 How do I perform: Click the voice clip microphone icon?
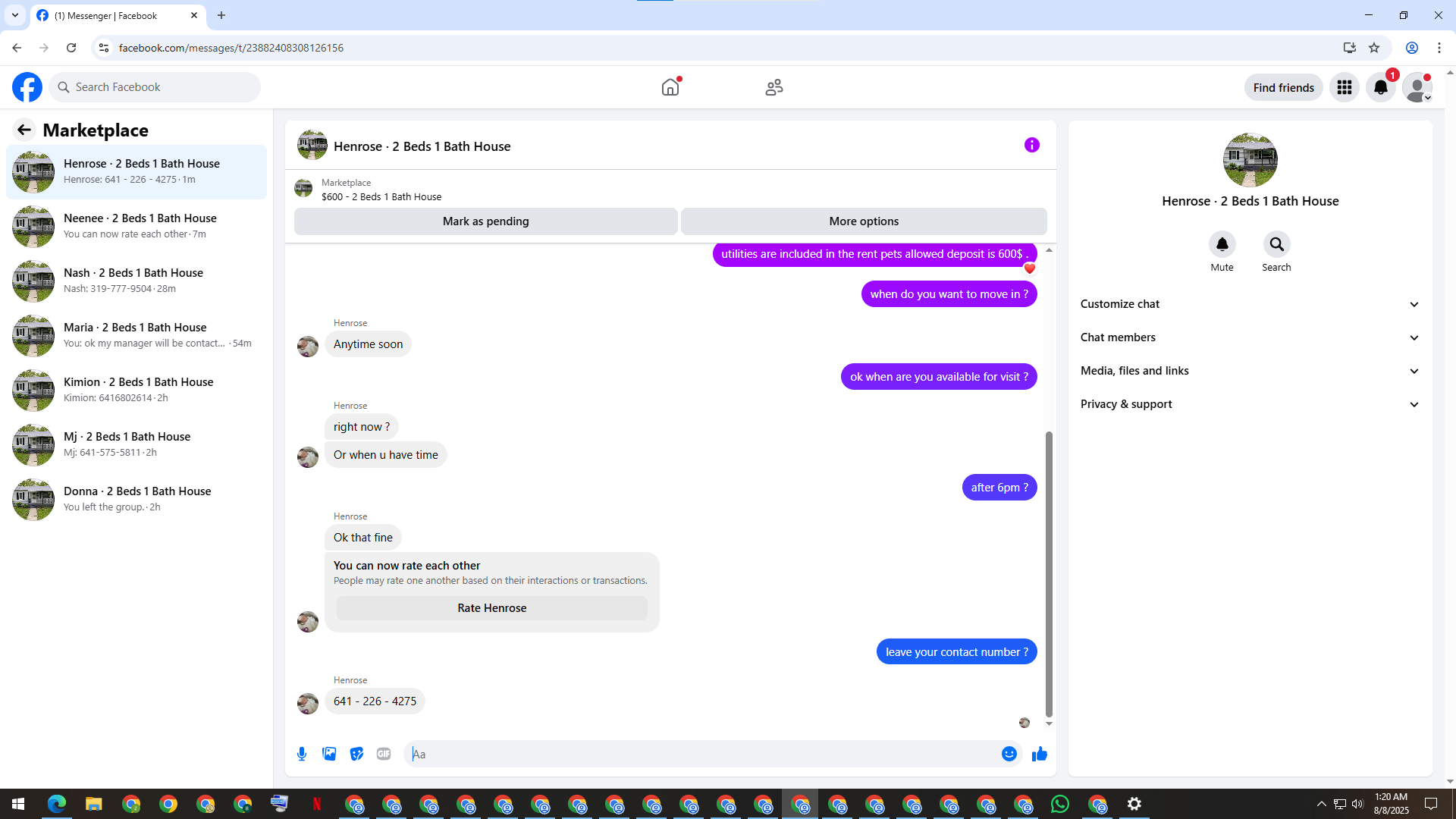pos(302,754)
